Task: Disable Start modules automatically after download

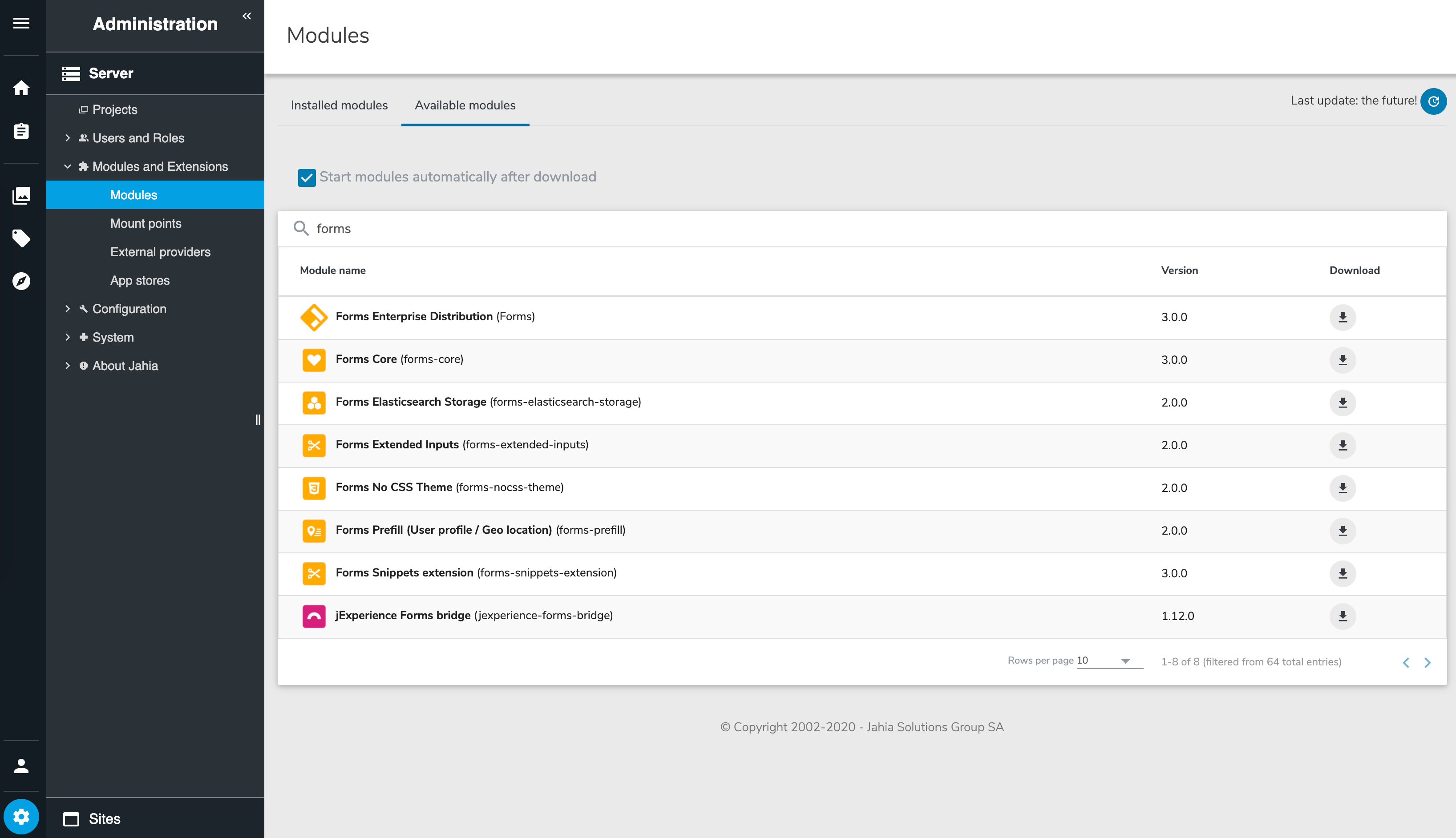Action: [306, 178]
